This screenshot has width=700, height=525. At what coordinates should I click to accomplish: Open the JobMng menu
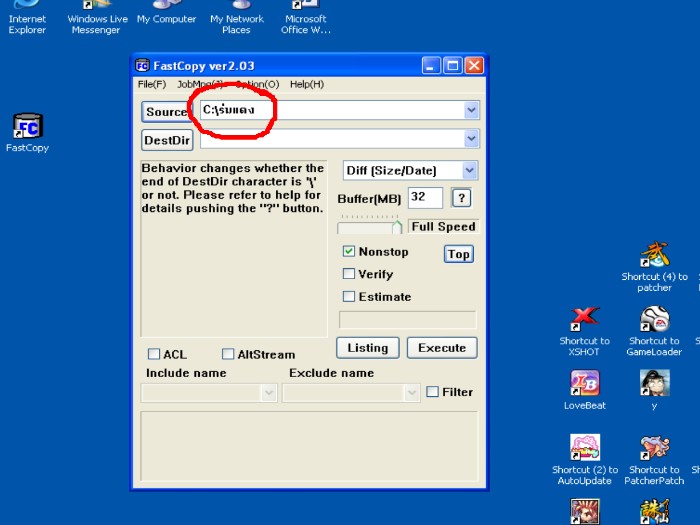[200, 84]
